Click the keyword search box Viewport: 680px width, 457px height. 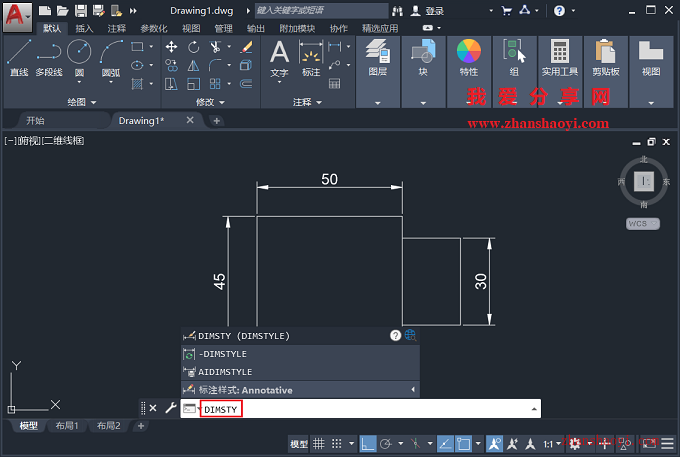(321, 10)
